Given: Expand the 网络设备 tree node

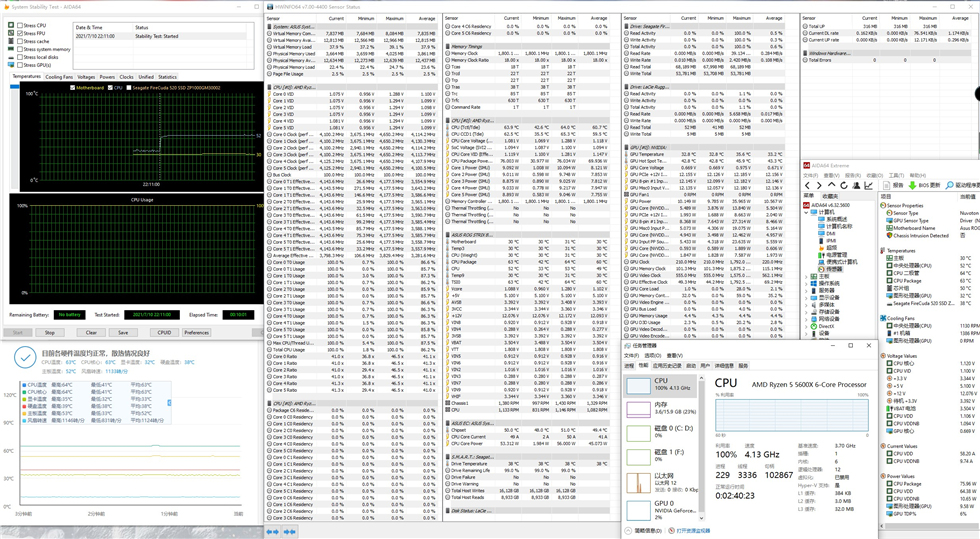Looking at the screenshot, I should [x=806, y=319].
